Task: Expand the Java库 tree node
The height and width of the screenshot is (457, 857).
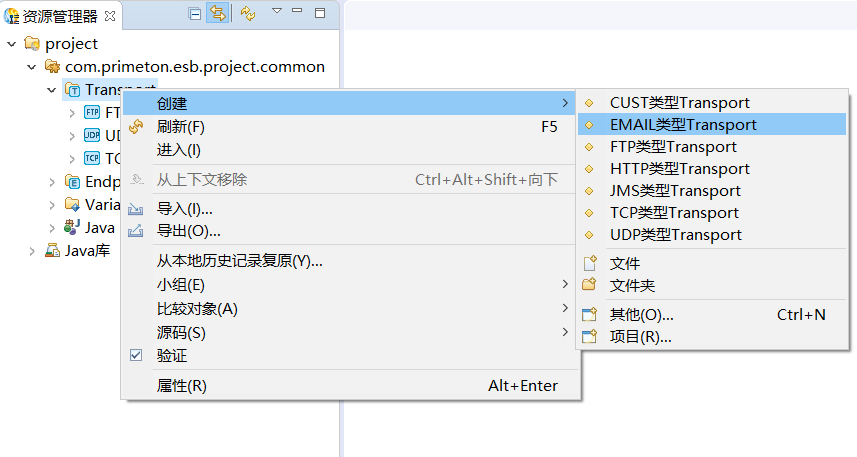Action: coord(32,251)
